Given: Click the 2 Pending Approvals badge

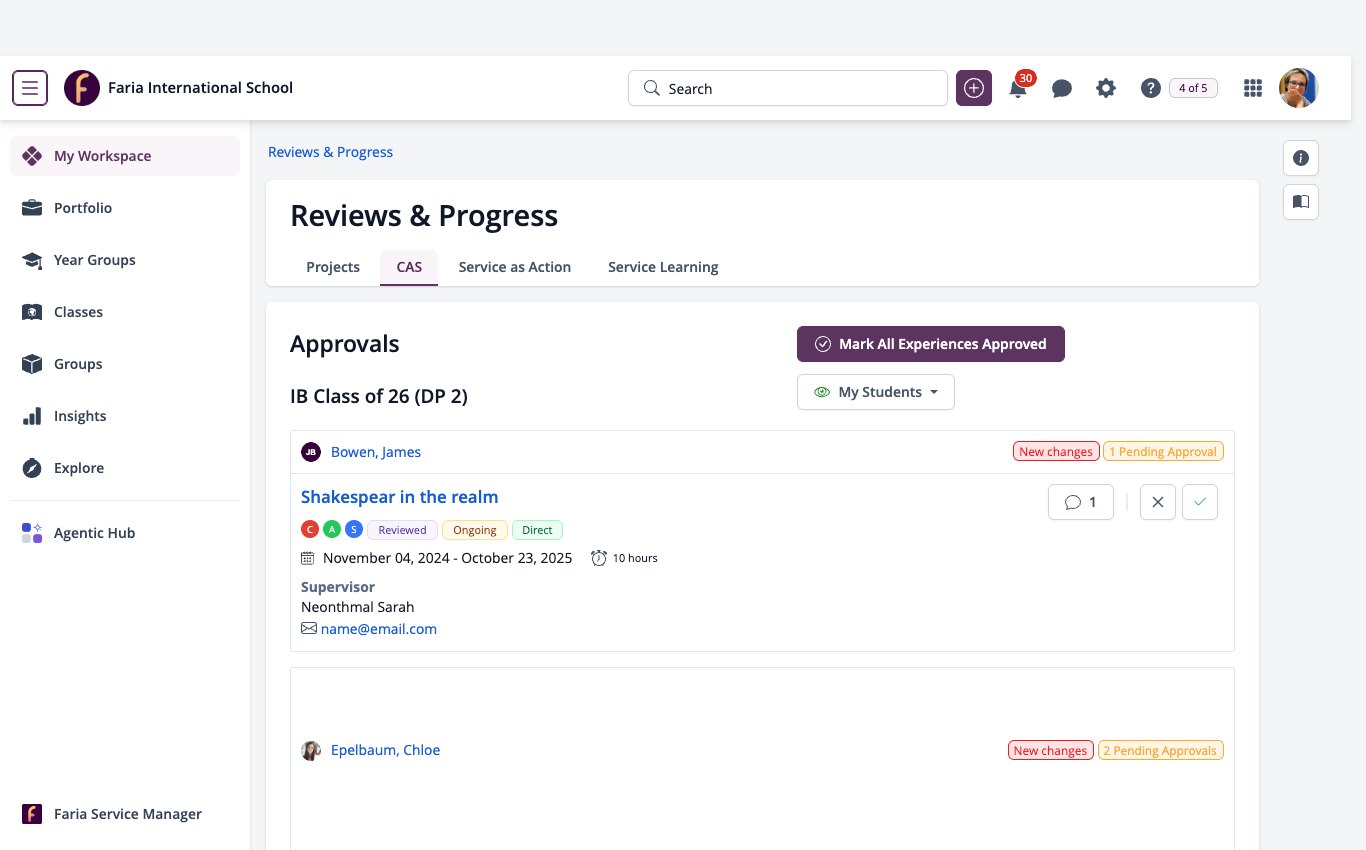Looking at the screenshot, I should 1161,750.
